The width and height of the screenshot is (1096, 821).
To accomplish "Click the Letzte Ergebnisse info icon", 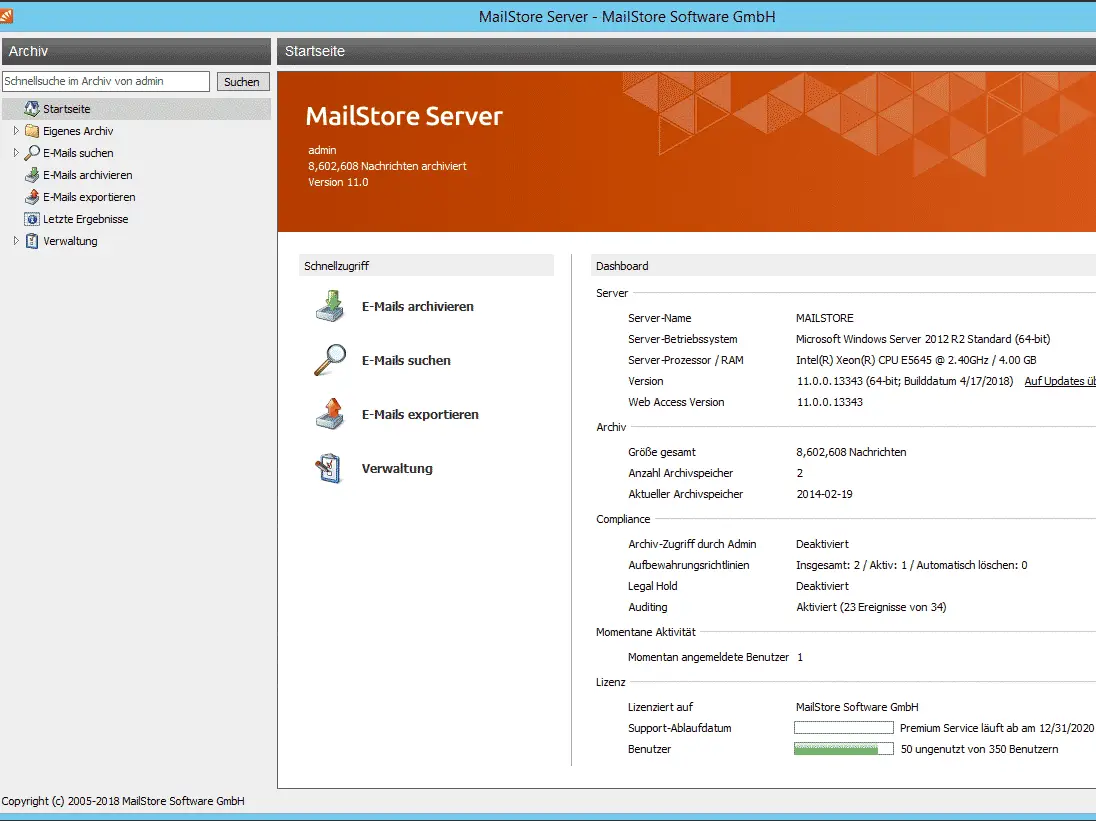I will tap(31, 219).
